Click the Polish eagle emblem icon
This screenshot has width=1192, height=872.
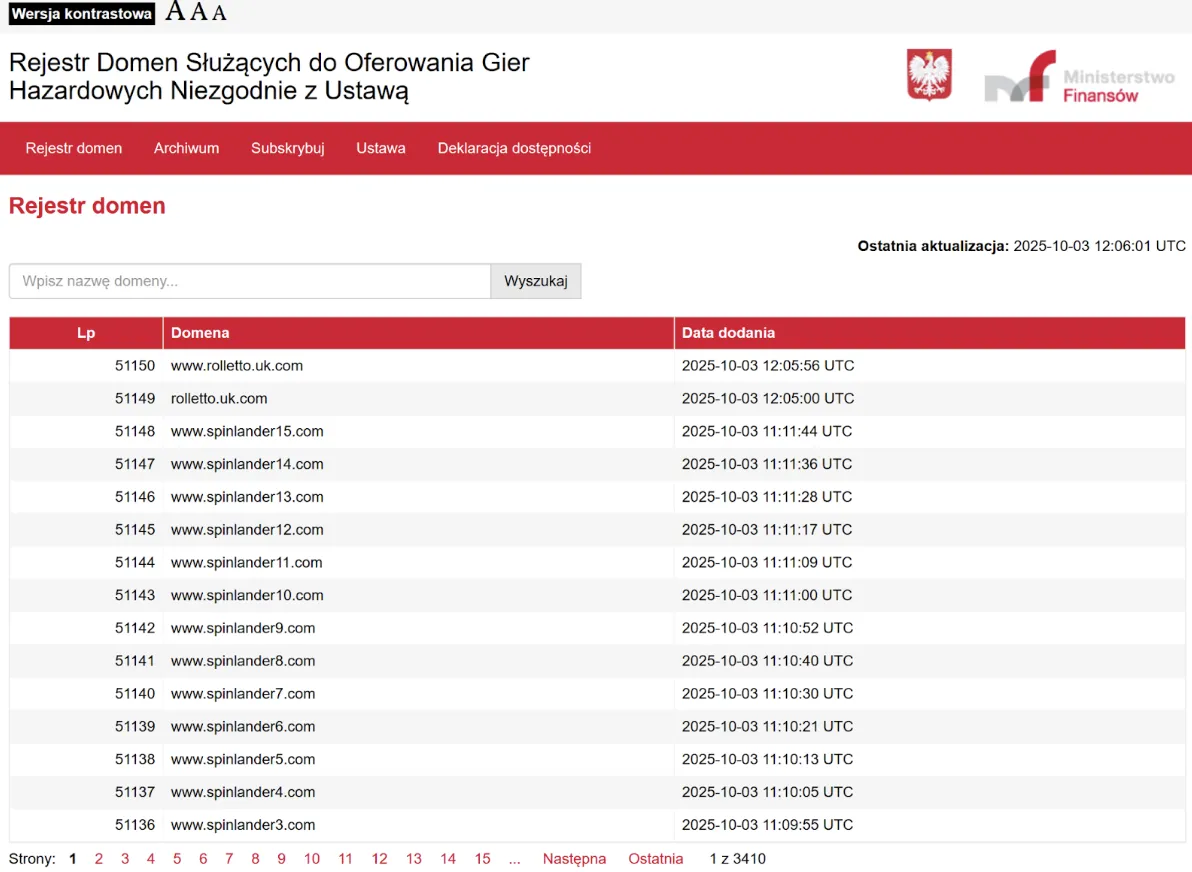click(x=929, y=75)
